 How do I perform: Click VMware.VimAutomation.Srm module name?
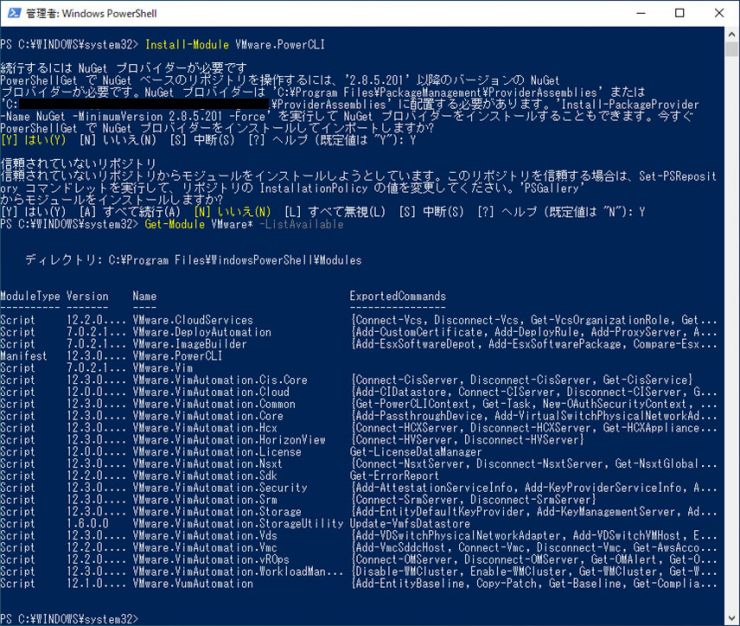pyautogui.click(x=205, y=500)
